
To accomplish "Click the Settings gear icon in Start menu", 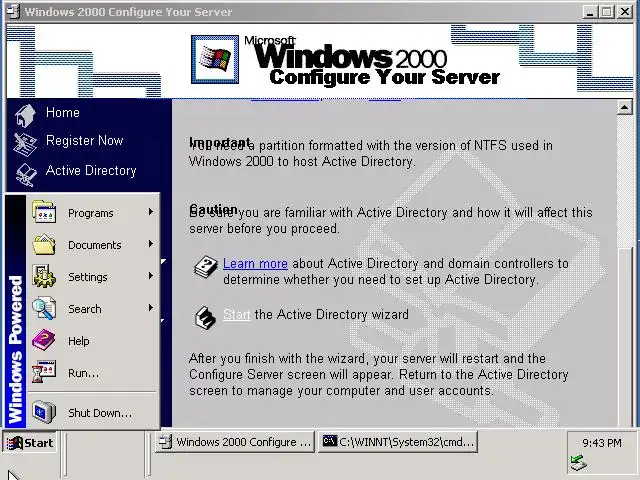I will [44, 276].
